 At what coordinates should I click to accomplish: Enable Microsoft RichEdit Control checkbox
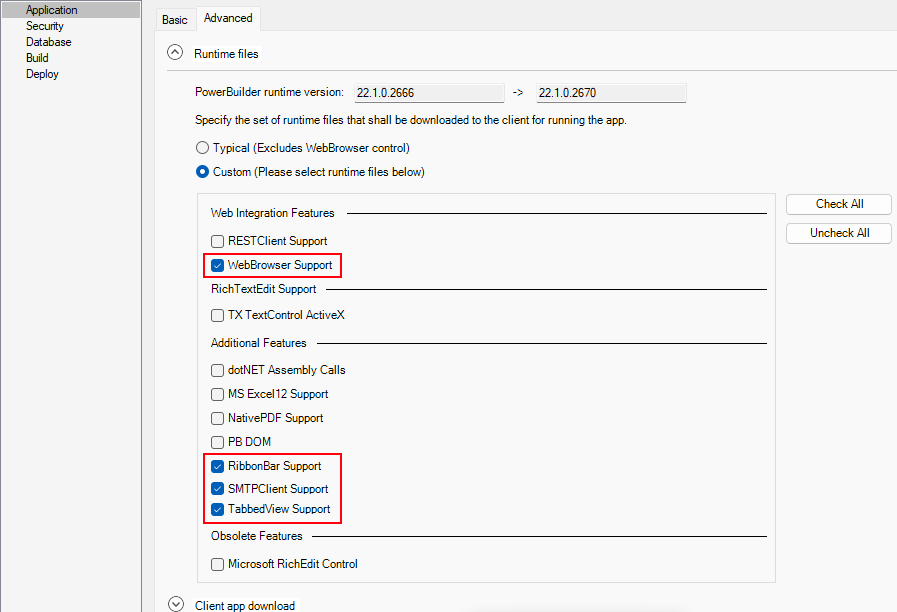click(217, 565)
